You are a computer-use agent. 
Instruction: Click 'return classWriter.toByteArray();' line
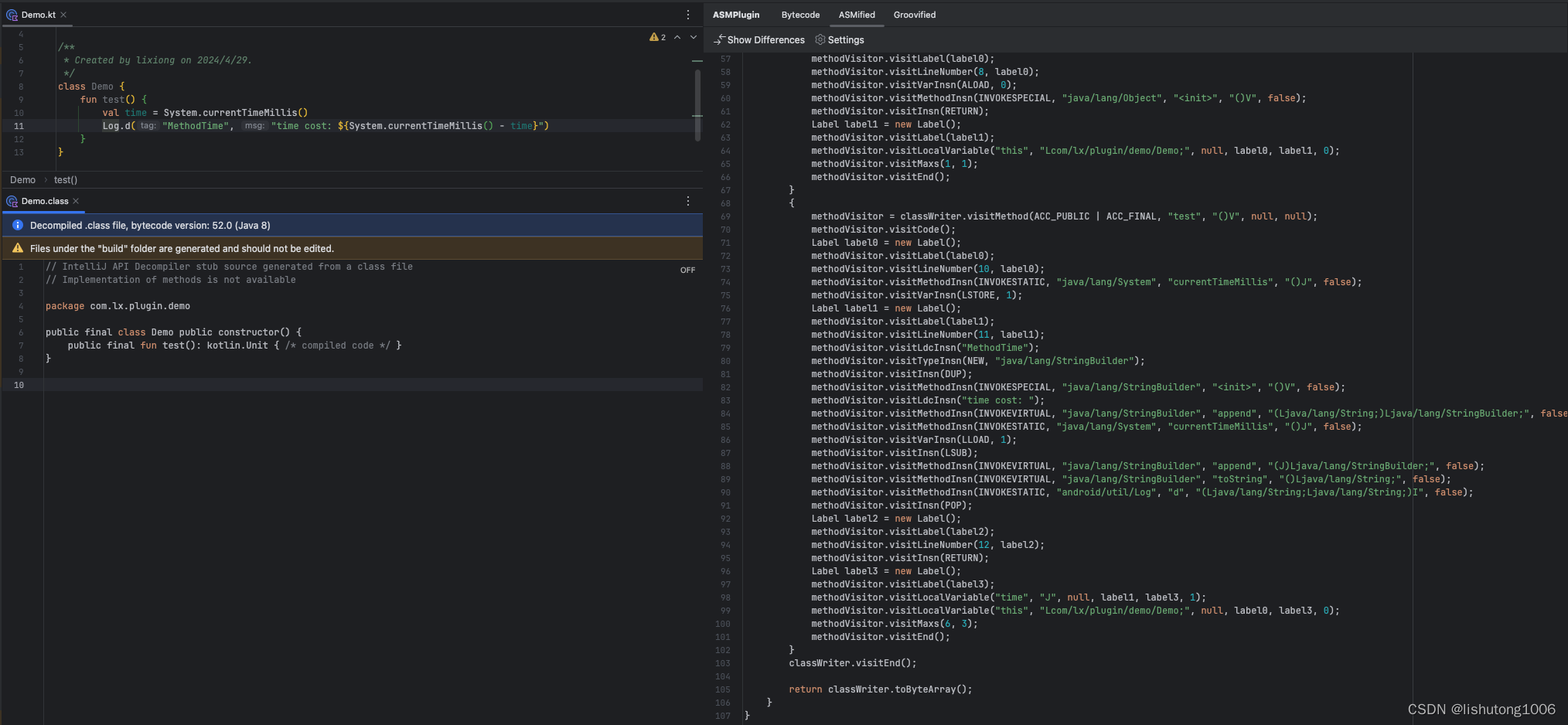pos(880,689)
